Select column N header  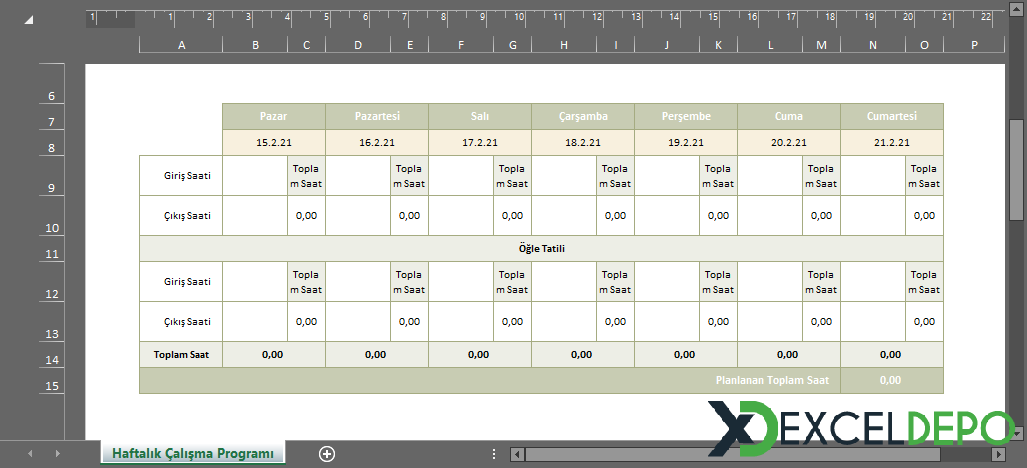pos(873,45)
